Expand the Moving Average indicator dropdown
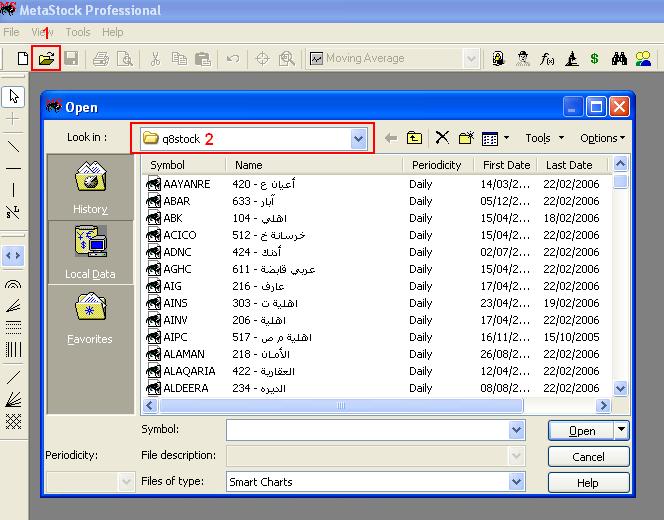Screen dimensions: 664x520 click(x=471, y=58)
